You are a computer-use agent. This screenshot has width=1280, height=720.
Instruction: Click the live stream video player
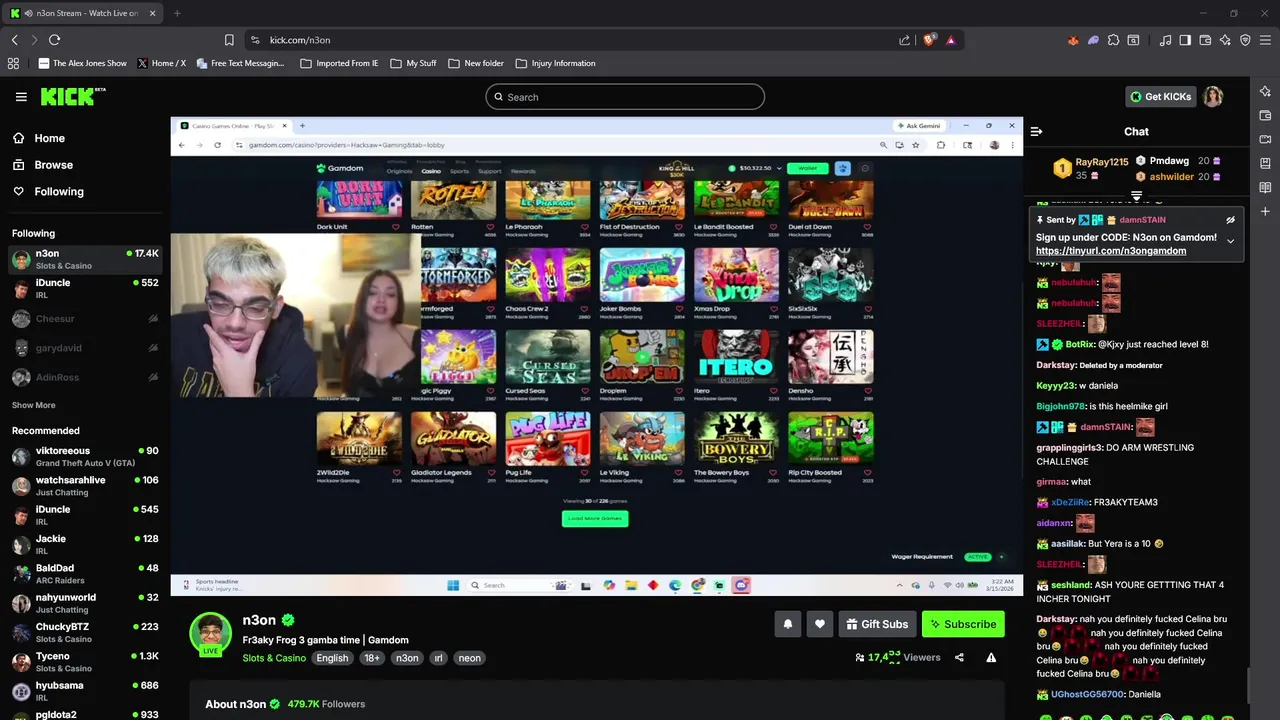(x=597, y=356)
